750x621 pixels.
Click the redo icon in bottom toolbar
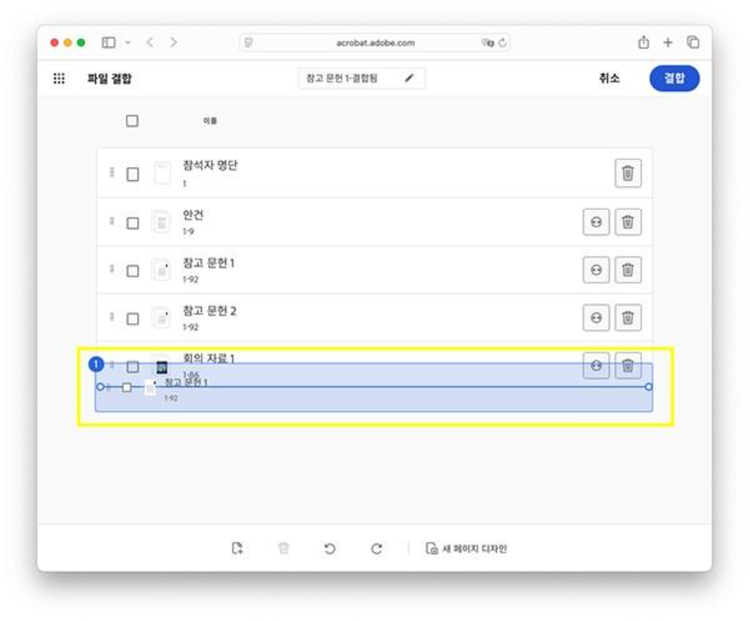click(376, 548)
